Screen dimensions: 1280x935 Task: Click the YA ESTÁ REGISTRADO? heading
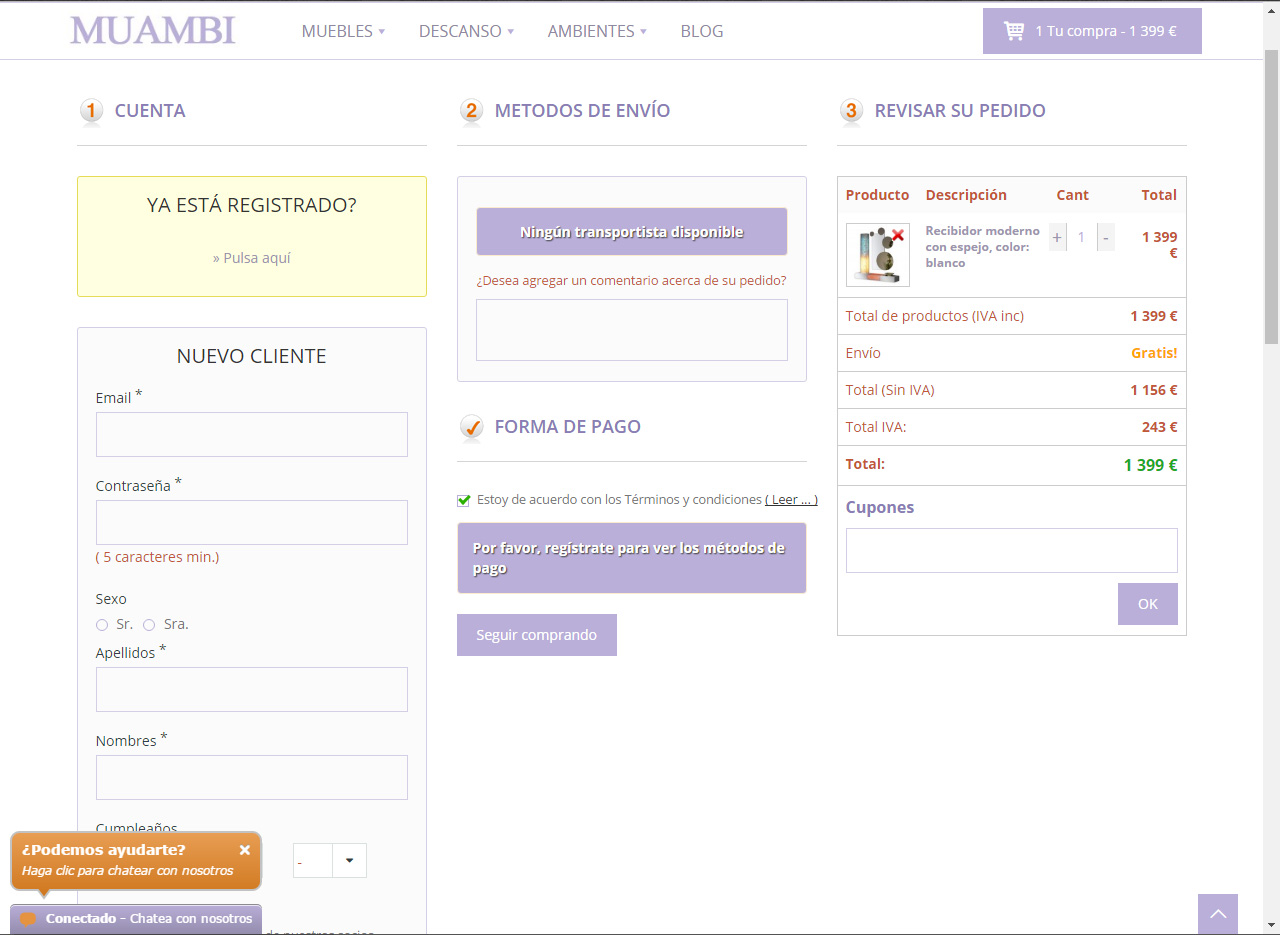(252, 205)
